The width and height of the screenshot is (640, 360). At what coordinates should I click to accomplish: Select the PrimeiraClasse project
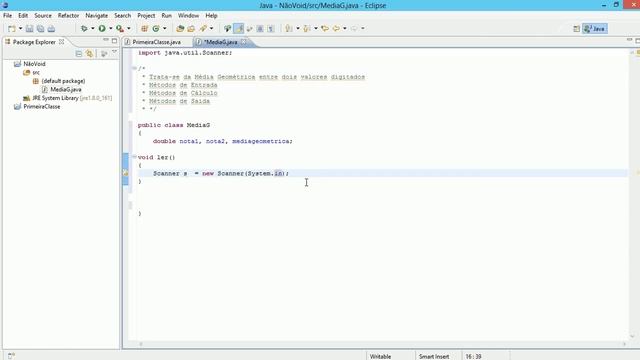[x=42, y=107]
